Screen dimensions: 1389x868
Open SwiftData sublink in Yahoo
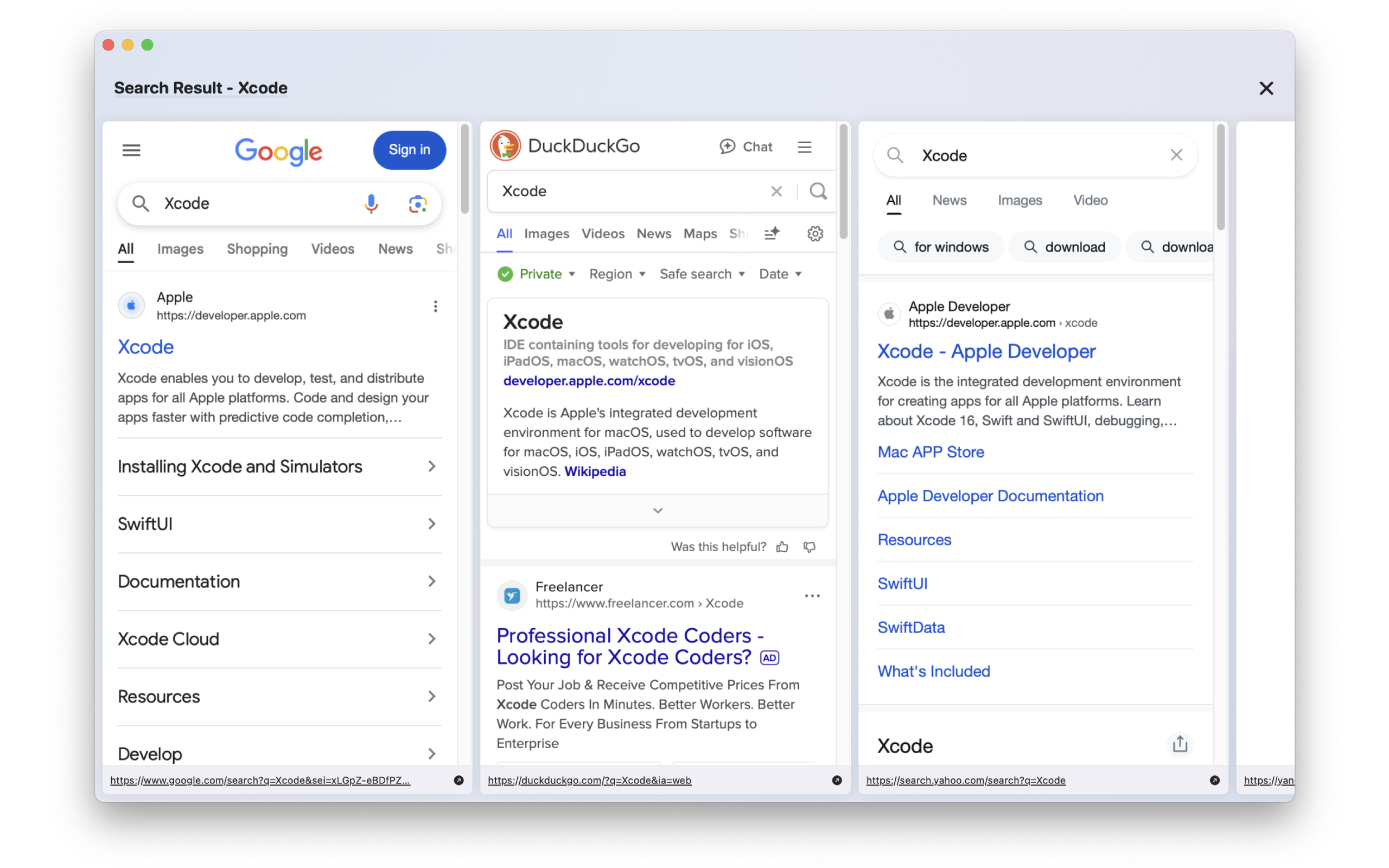click(x=911, y=628)
